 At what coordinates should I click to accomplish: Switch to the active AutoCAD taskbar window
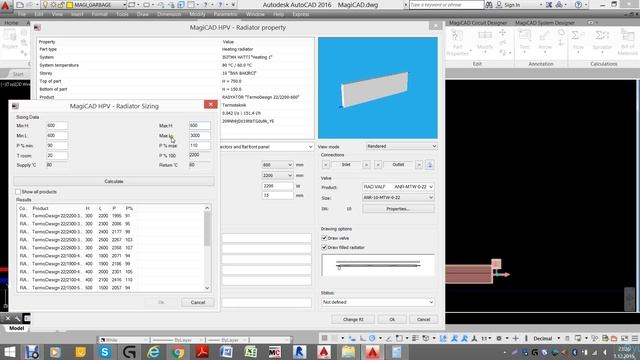[372, 352]
